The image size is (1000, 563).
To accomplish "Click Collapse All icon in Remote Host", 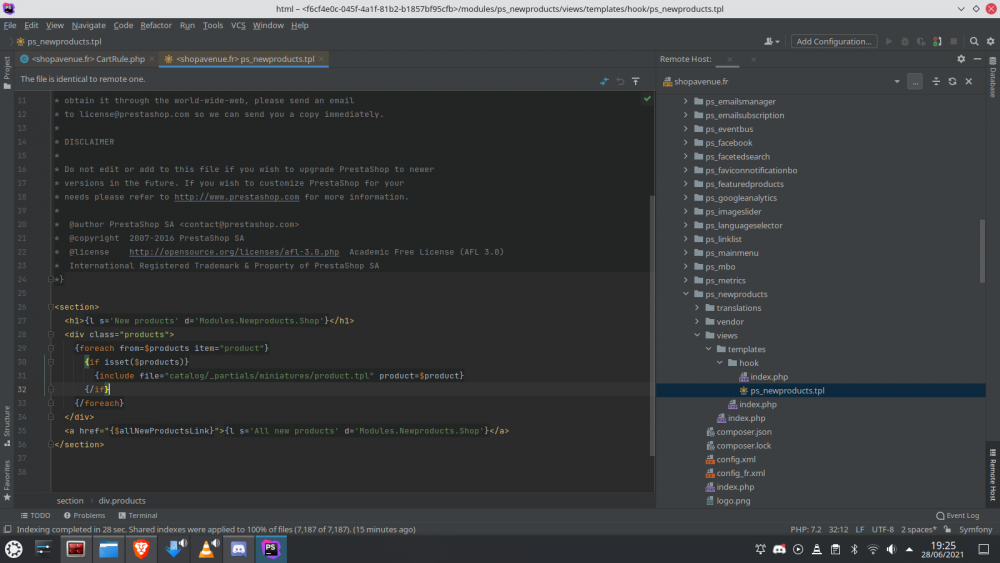I will click(x=936, y=81).
